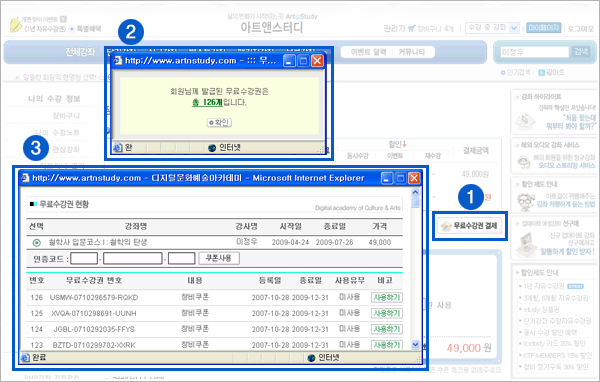600x382 pixels.
Task: Open the 창비 정기구독 30% 할인 link
Action: (556, 367)
